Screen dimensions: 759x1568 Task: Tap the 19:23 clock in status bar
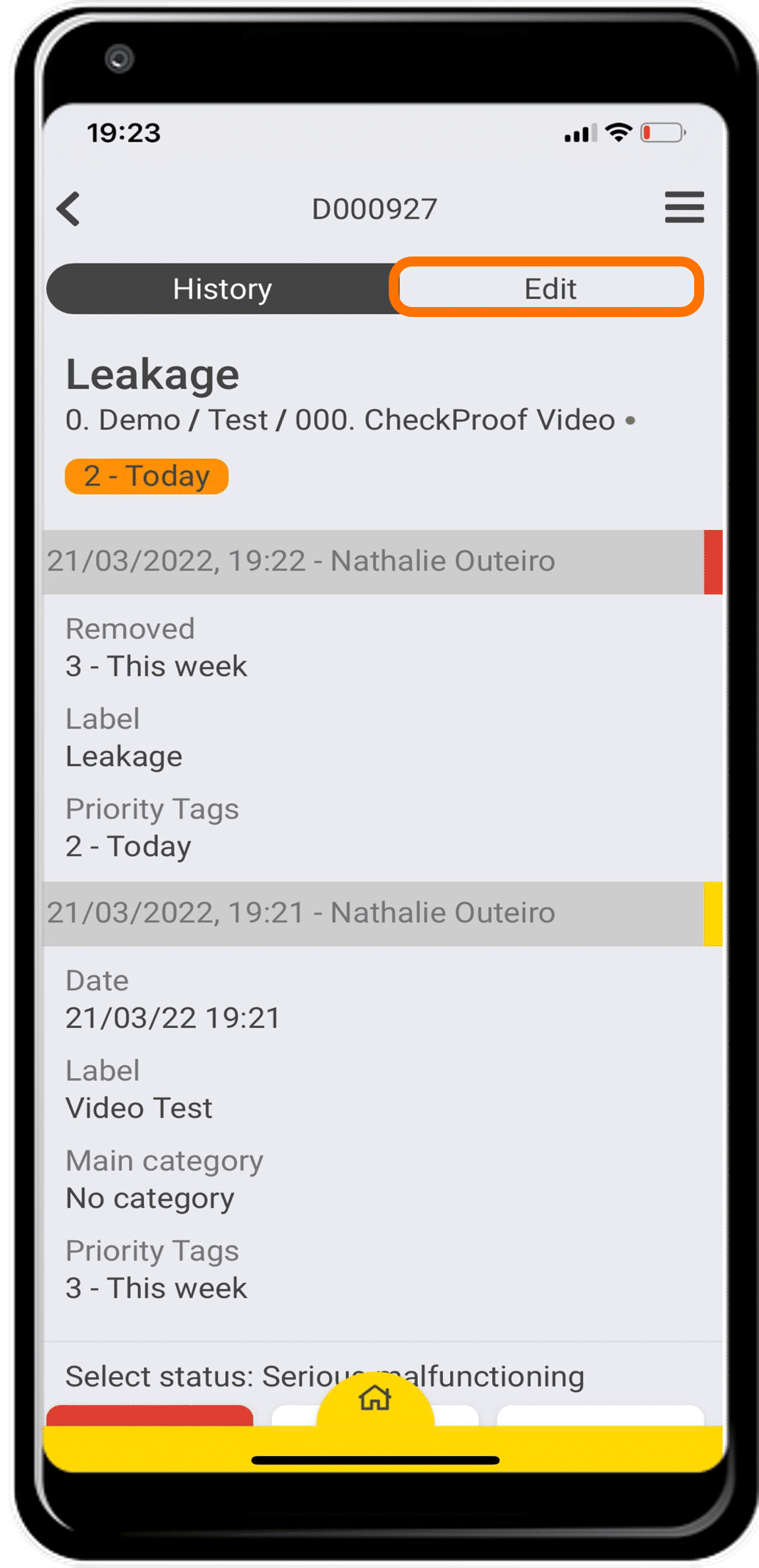(x=124, y=133)
